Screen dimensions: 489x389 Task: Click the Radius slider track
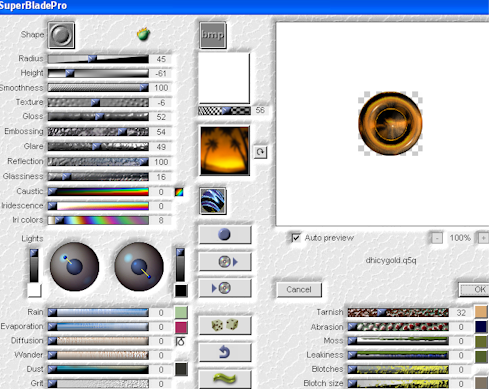(x=98, y=59)
